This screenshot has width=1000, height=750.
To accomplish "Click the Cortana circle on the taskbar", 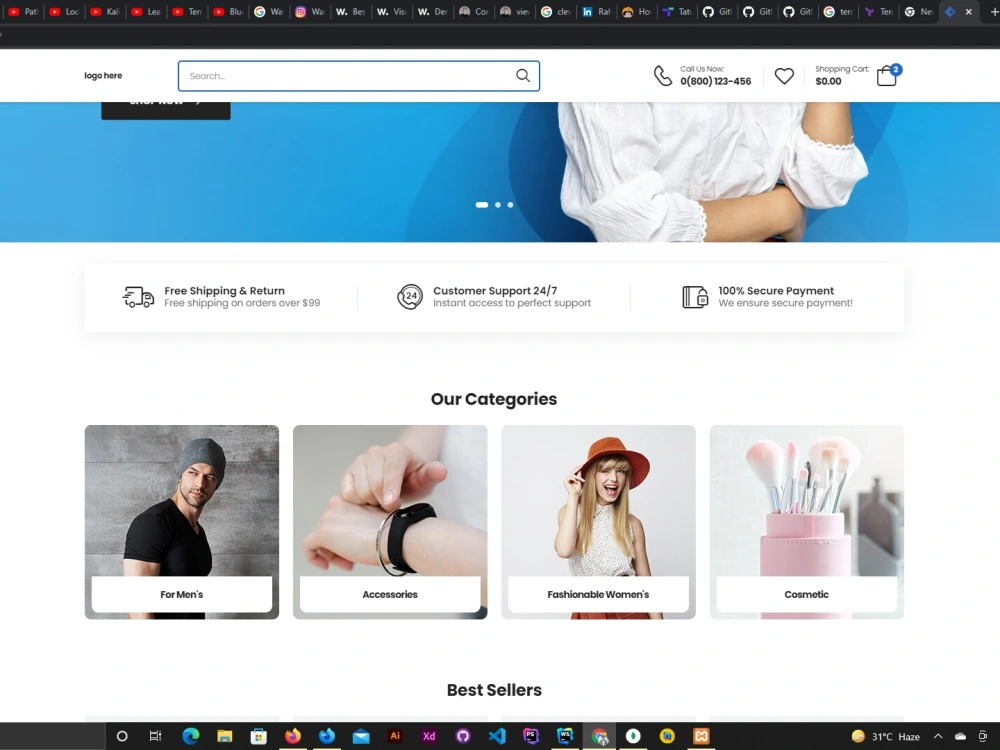I will click(x=122, y=736).
